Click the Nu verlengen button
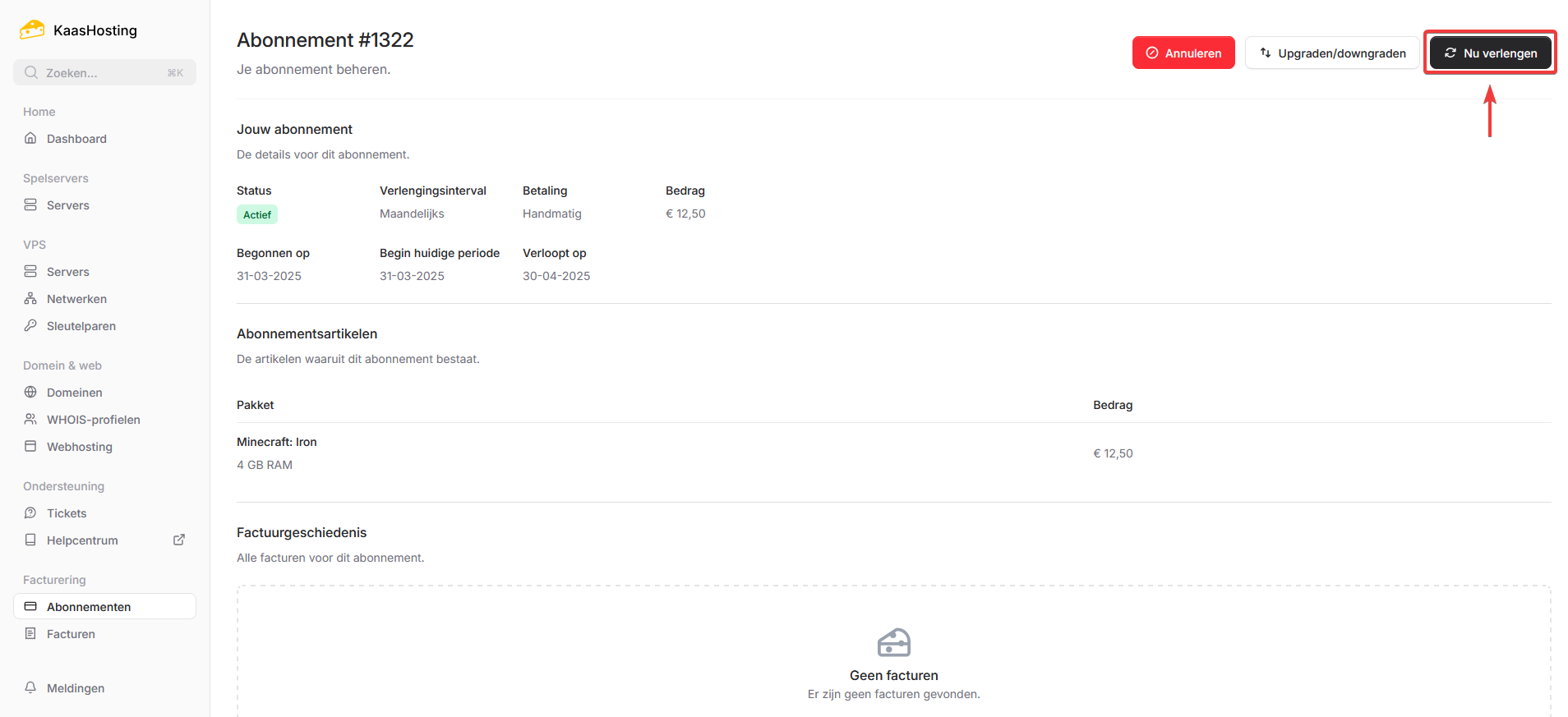Viewport: 1568px width, 717px height. coord(1490,53)
